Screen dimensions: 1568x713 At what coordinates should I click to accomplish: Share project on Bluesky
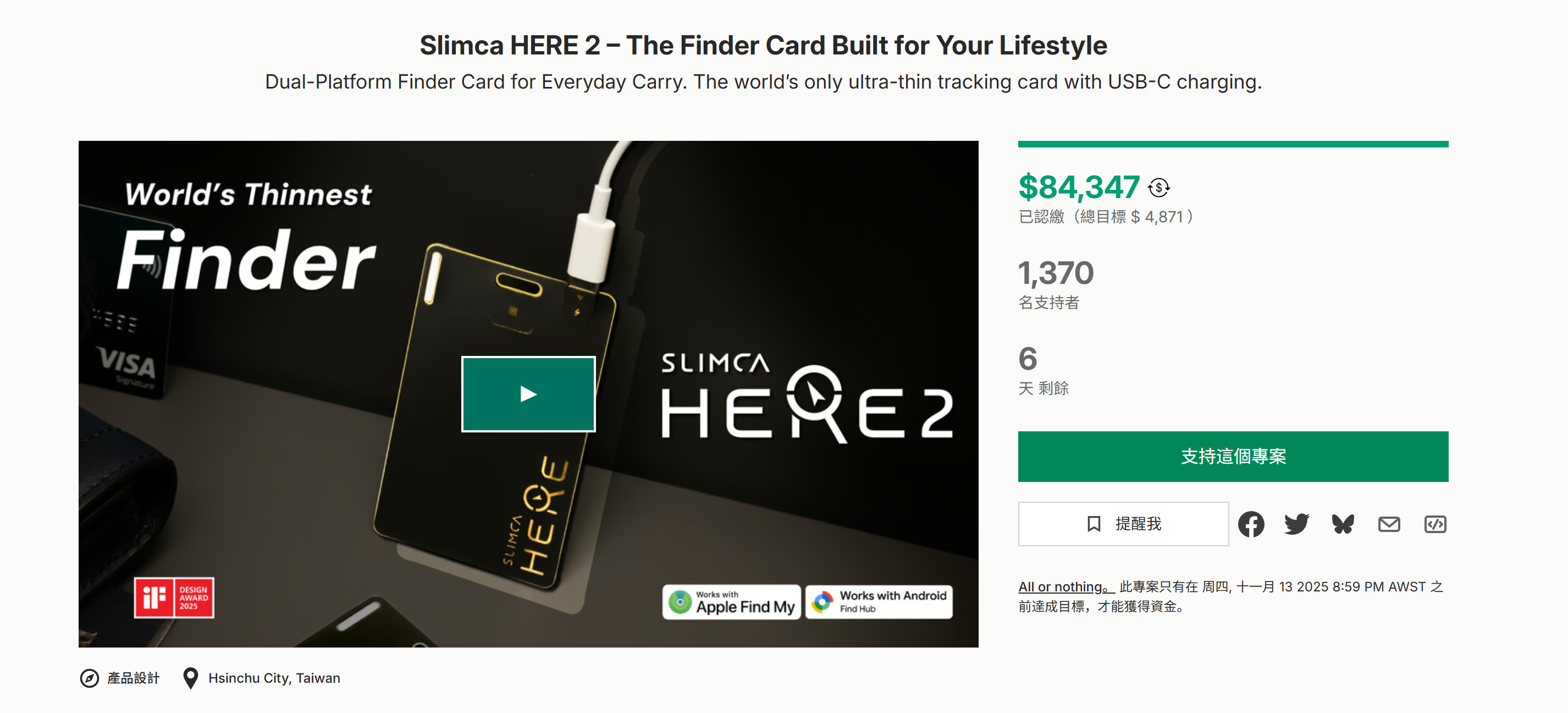click(x=1343, y=524)
